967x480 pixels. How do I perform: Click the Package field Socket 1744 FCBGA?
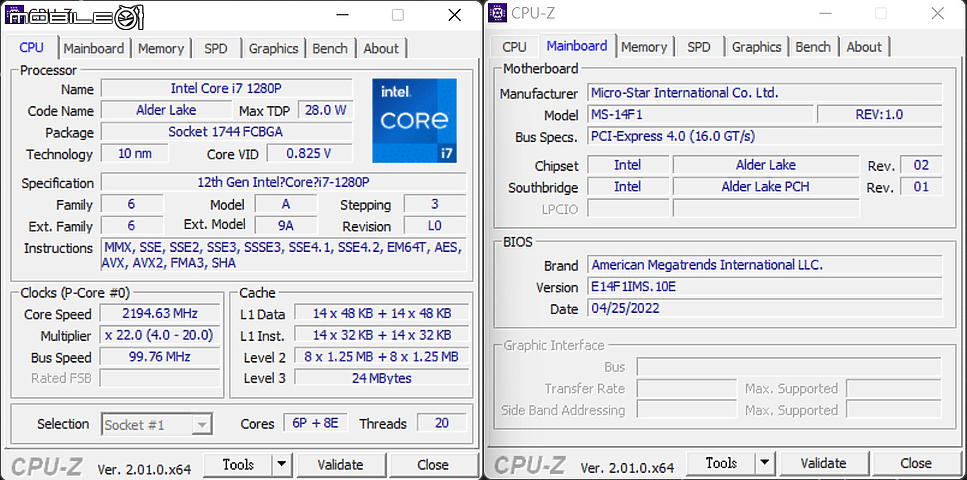point(226,131)
